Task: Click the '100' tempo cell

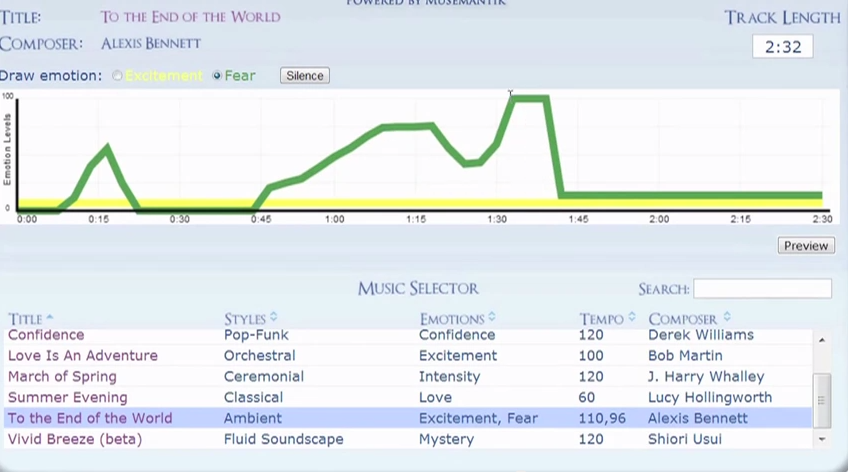Action: coord(591,356)
